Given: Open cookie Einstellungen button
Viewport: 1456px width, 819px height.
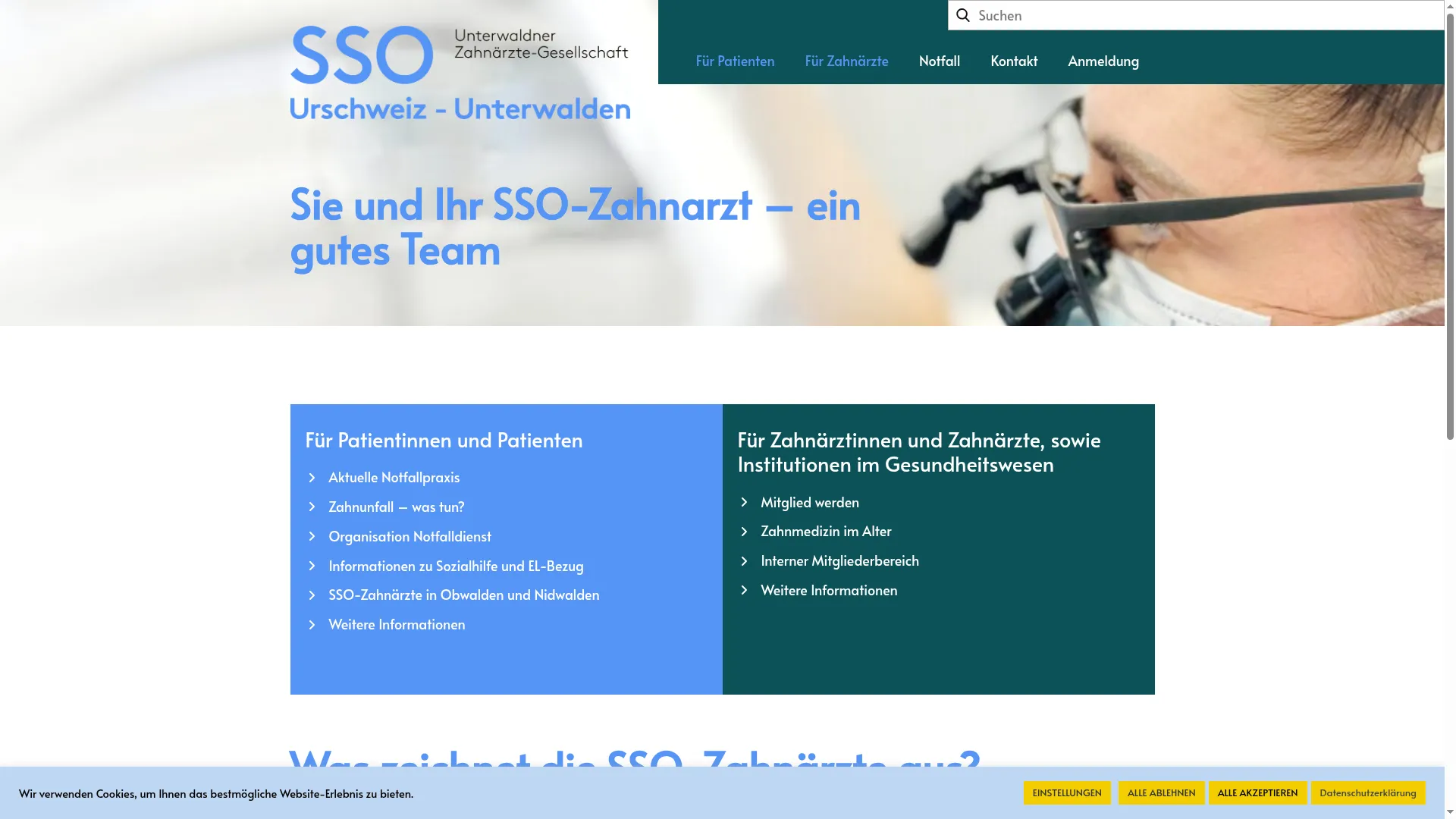Looking at the screenshot, I should [x=1067, y=793].
